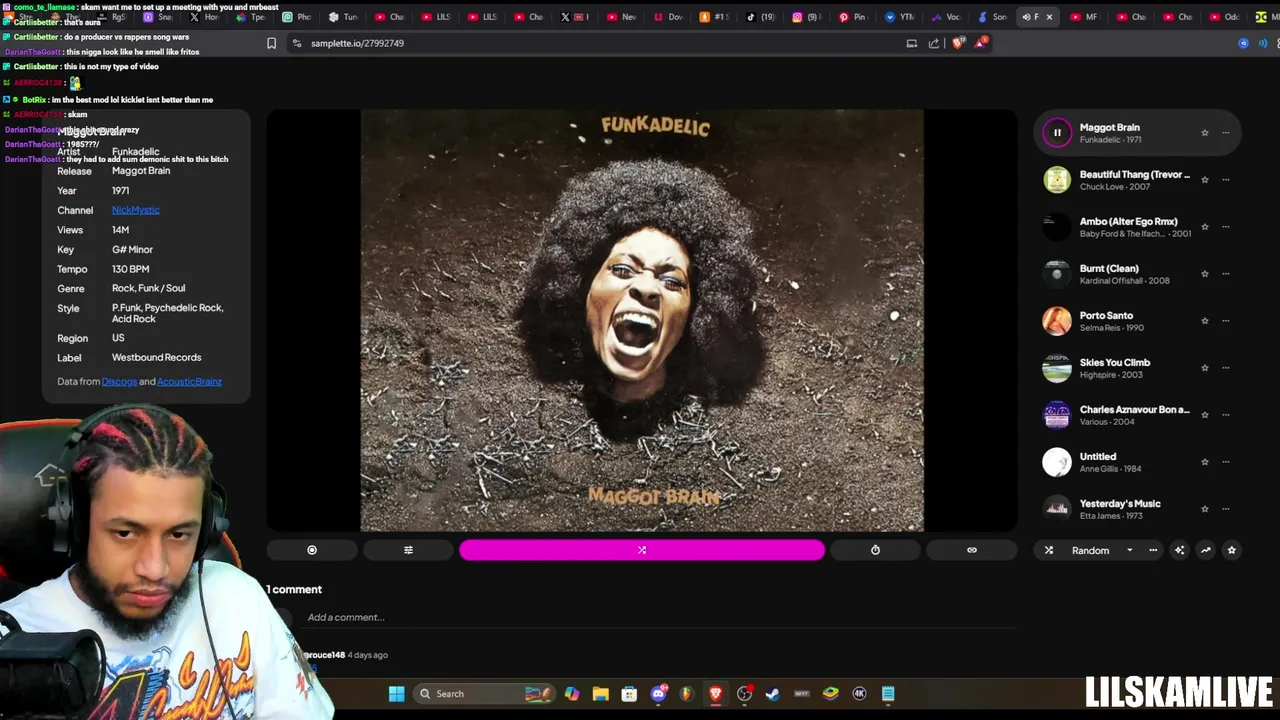Image resolution: width=1280 pixels, height=720 pixels.
Task: Open the Random mode dropdown
Action: pyautogui.click(x=1090, y=550)
